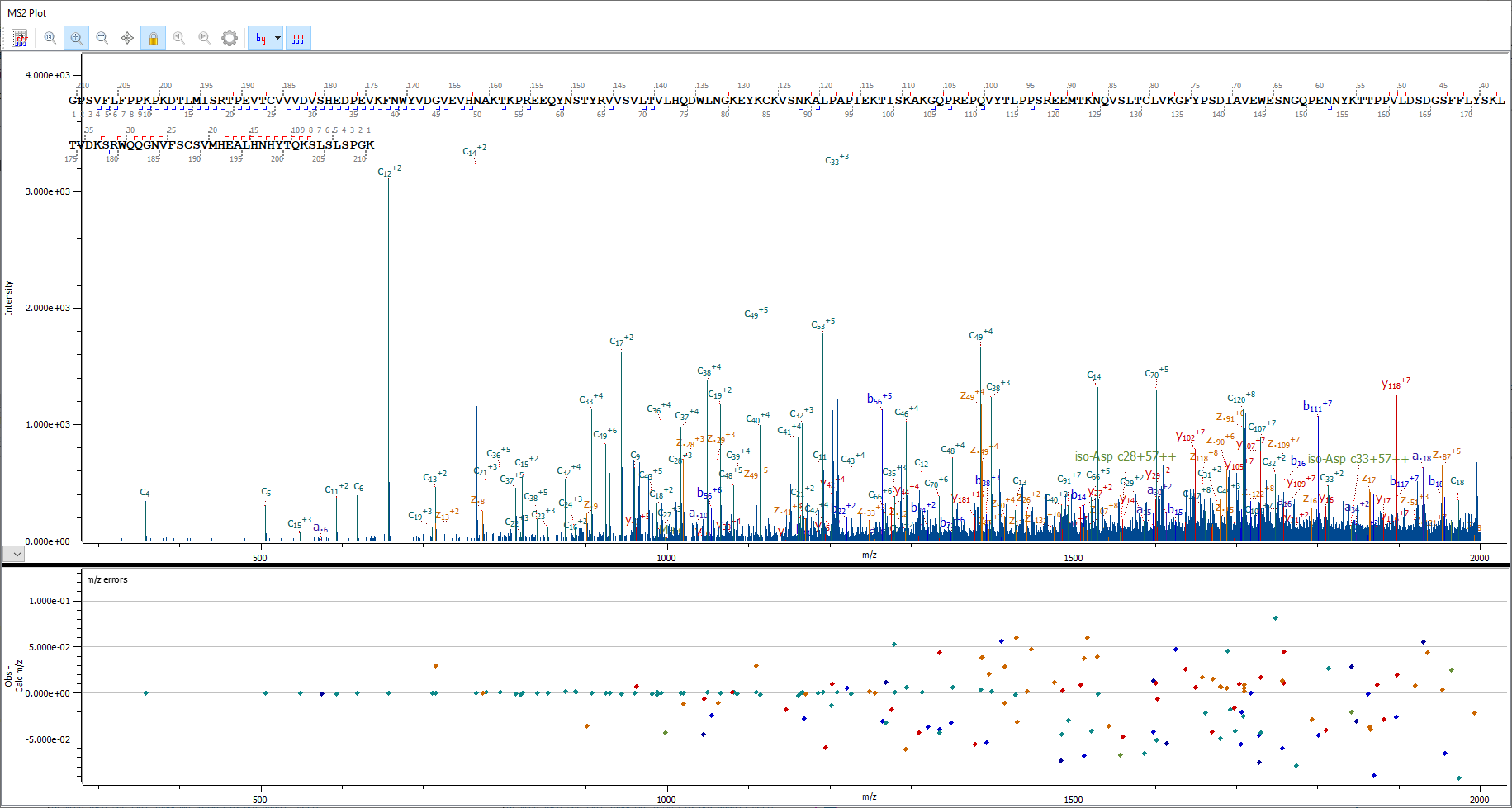Pick the y118+7 peak label
Viewport: 1512px width, 808px height.
1396,384
